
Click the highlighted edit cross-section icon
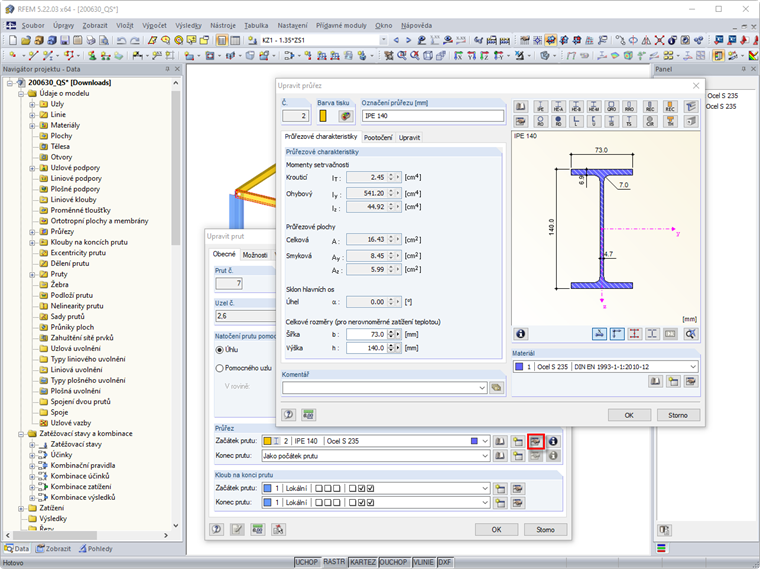535,441
